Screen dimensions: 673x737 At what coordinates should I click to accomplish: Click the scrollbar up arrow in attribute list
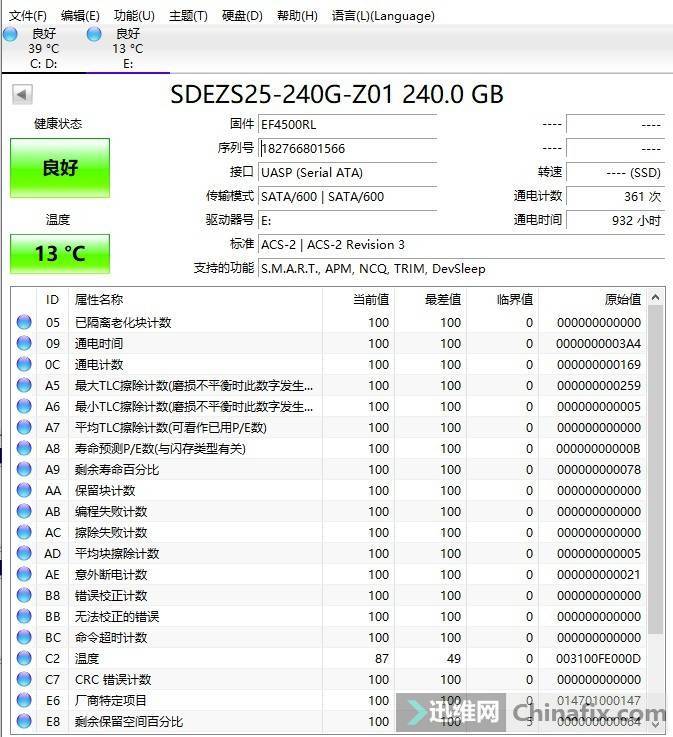pyautogui.click(x=656, y=298)
